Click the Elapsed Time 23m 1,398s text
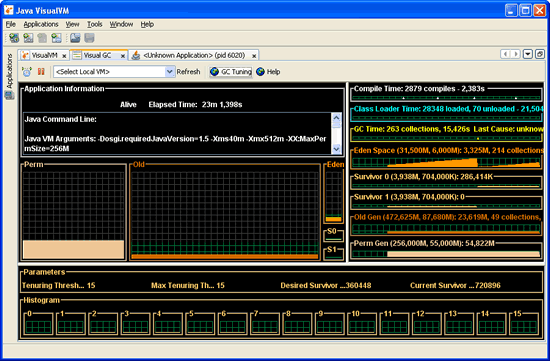This screenshot has height=361, width=550. click(195, 105)
